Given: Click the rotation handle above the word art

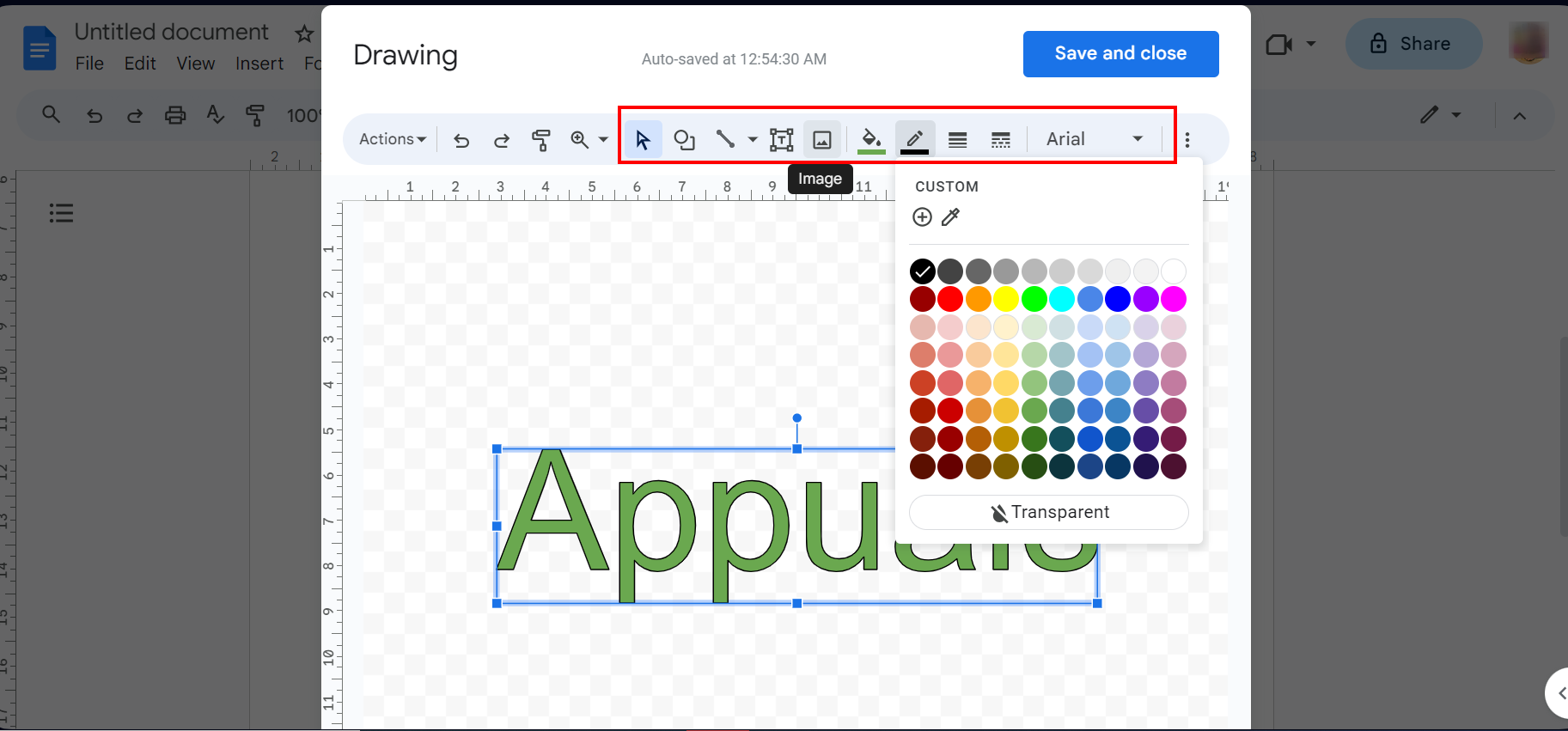Looking at the screenshot, I should pyautogui.click(x=797, y=418).
